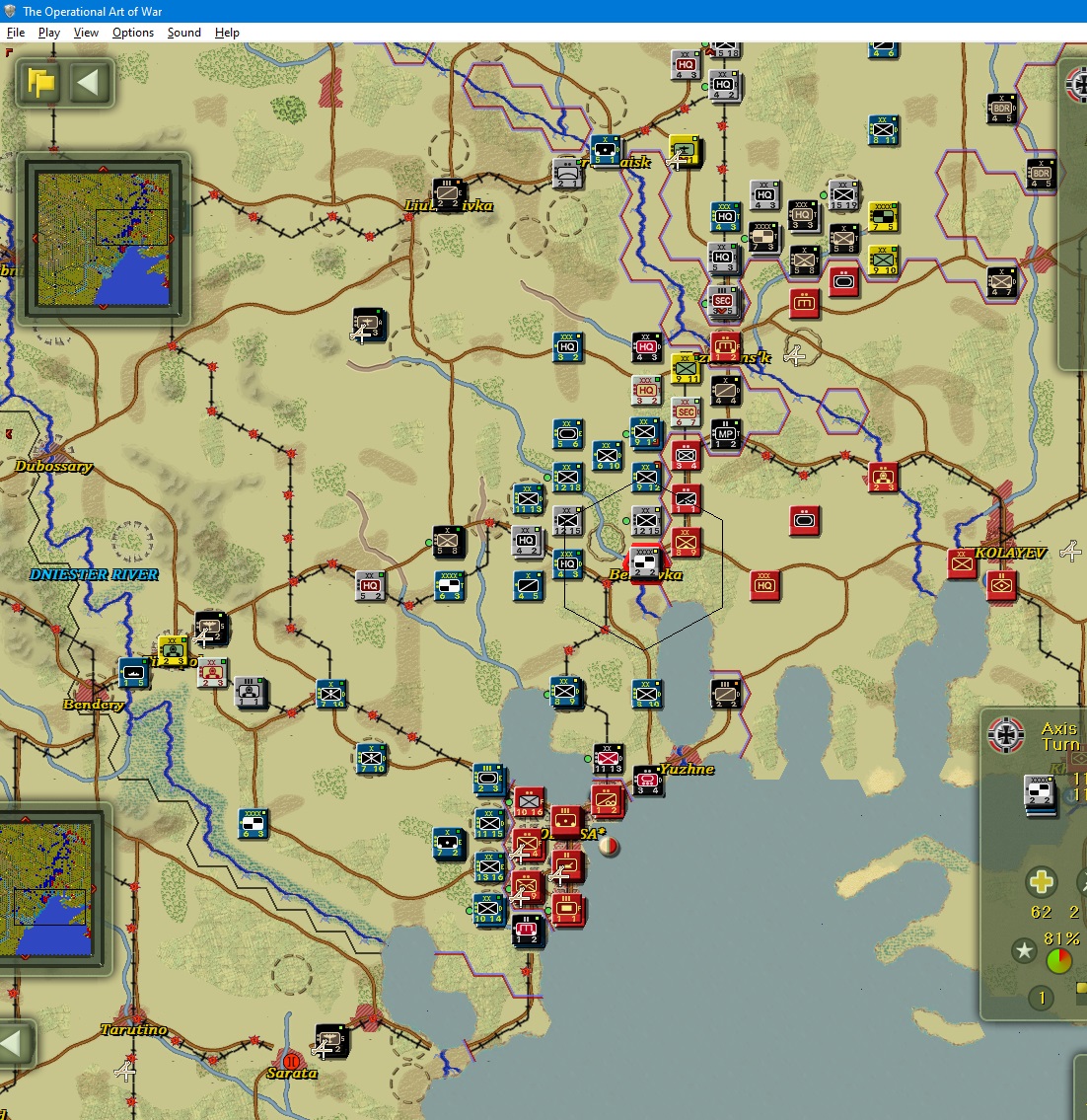Open the Options menu

(133, 33)
